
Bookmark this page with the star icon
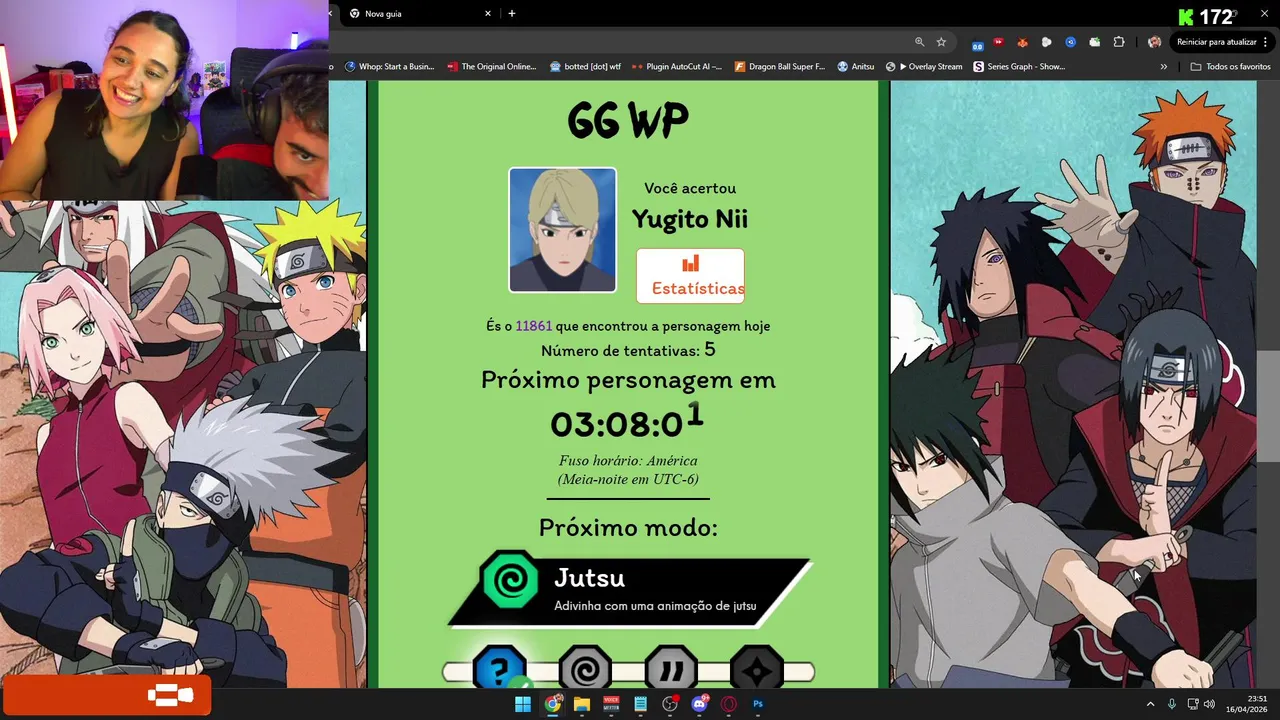click(x=941, y=42)
